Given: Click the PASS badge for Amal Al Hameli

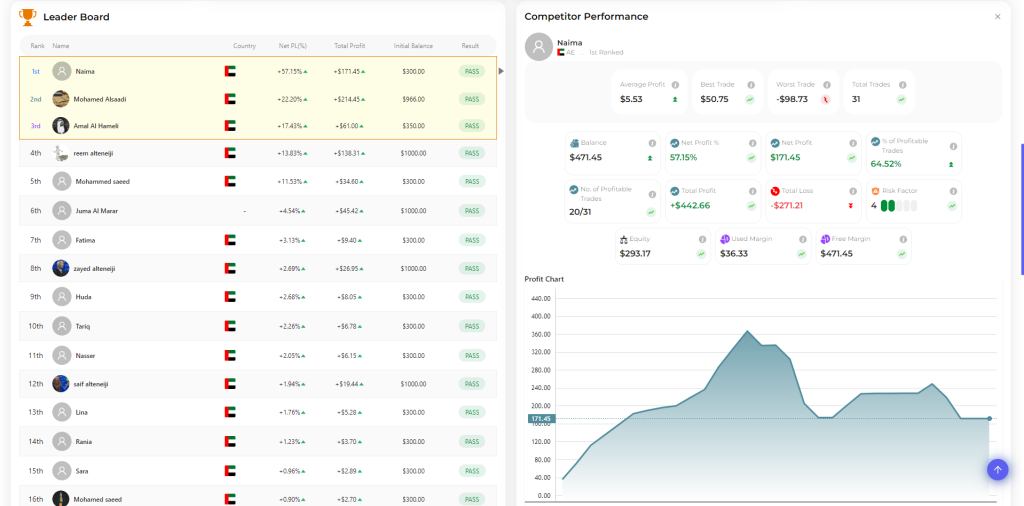Looking at the screenshot, I should [x=471, y=126].
